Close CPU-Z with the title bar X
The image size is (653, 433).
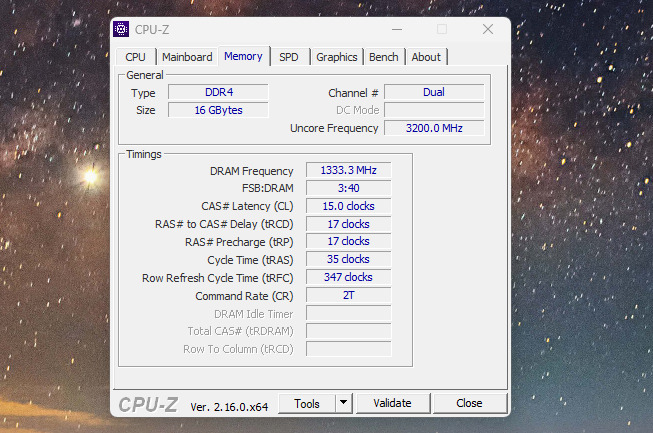tap(488, 29)
